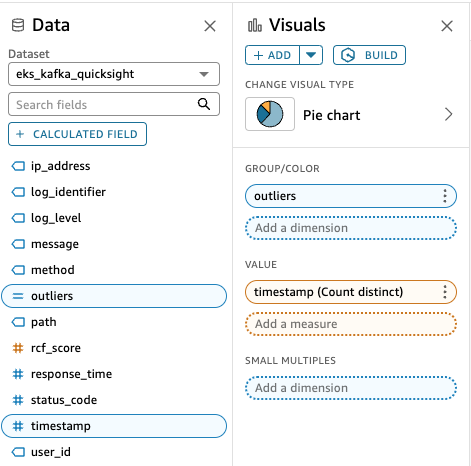
Task: Expand visual type list via Pie chart chevron
Action: tap(449, 114)
